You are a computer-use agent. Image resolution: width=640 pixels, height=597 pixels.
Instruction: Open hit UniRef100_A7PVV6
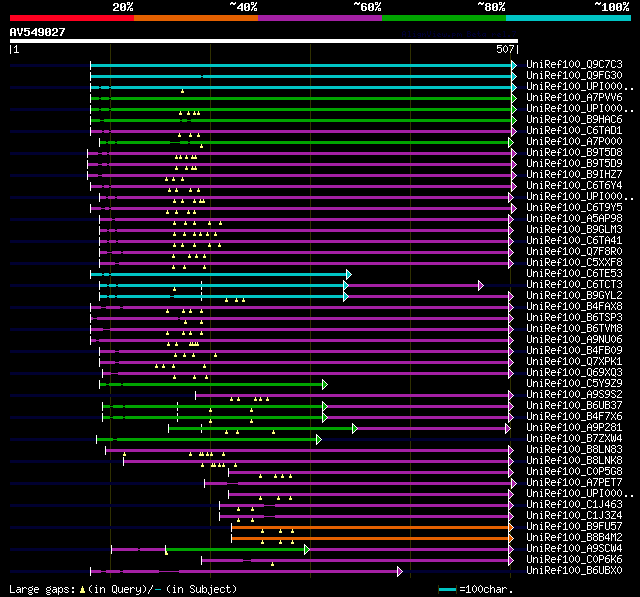click(574, 98)
